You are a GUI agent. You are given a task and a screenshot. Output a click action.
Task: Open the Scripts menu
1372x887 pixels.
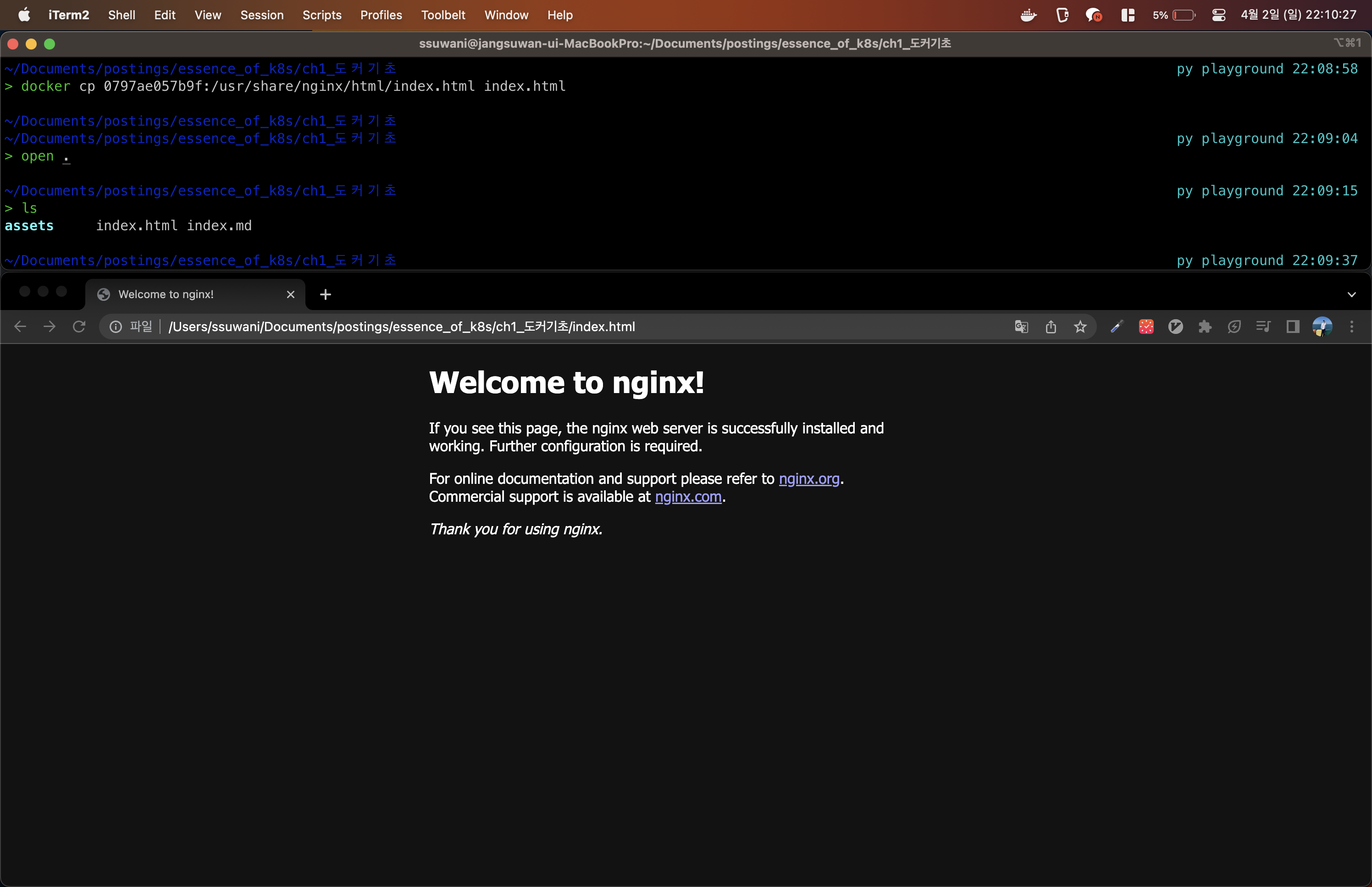point(322,15)
